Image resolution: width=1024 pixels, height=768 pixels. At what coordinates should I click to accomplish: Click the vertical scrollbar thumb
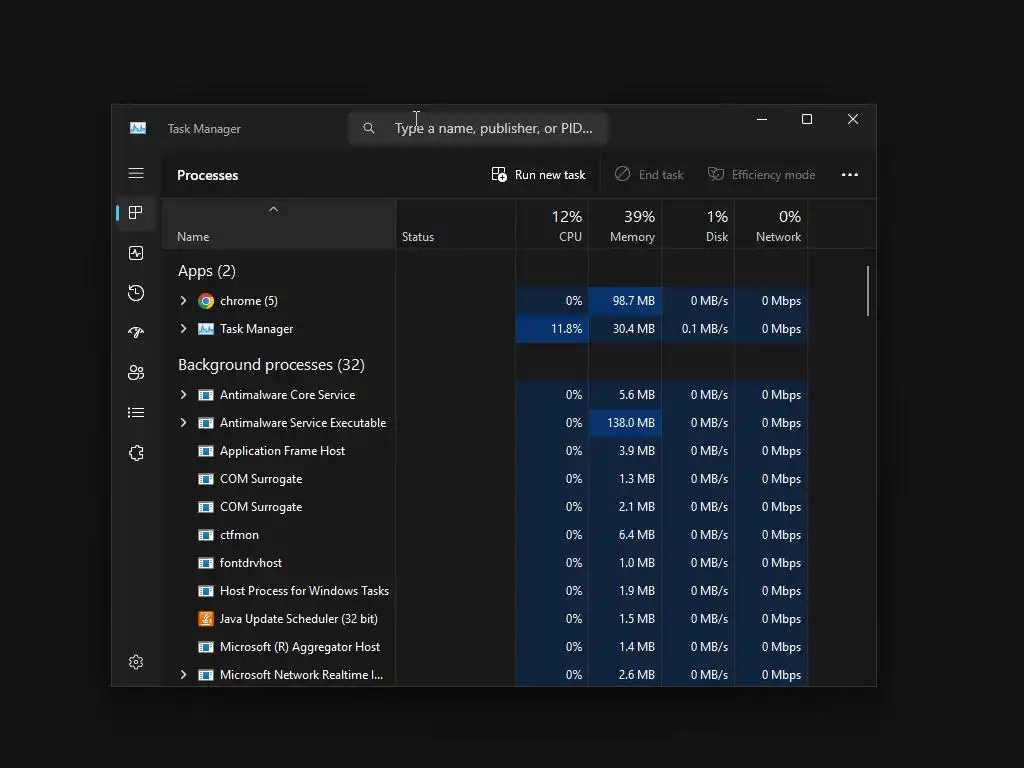(868, 291)
